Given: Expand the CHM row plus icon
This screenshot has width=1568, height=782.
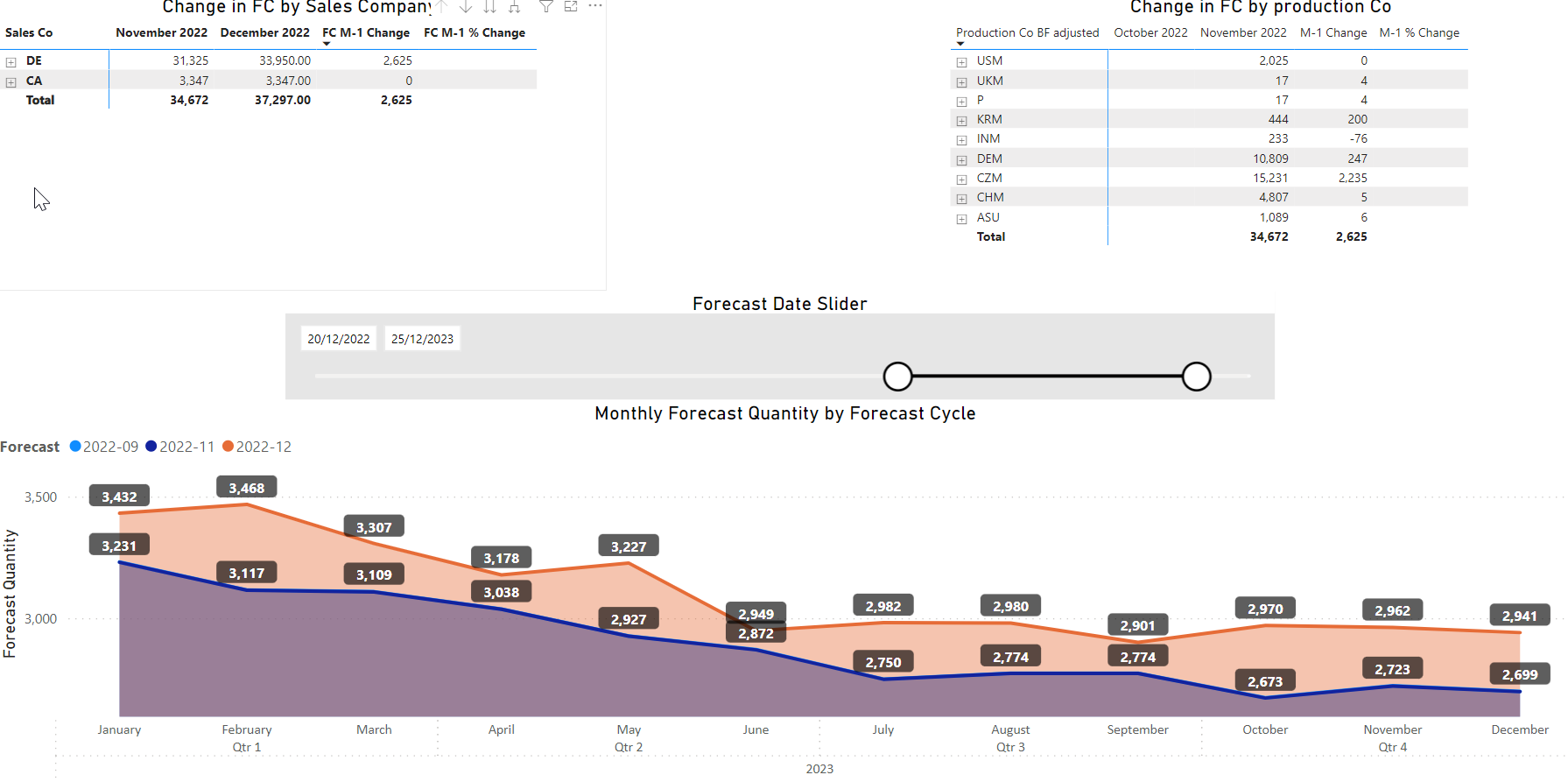Looking at the screenshot, I should (x=962, y=199).
